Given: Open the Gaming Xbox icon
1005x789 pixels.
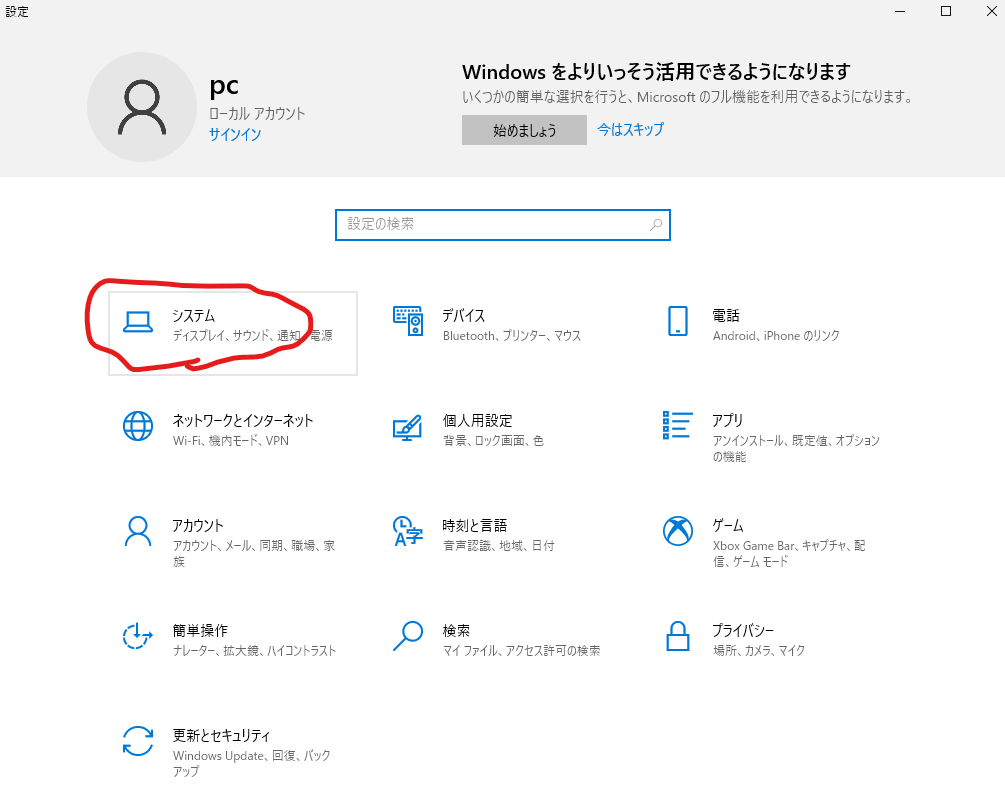Looking at the screenshot, I should coord(677,531).
